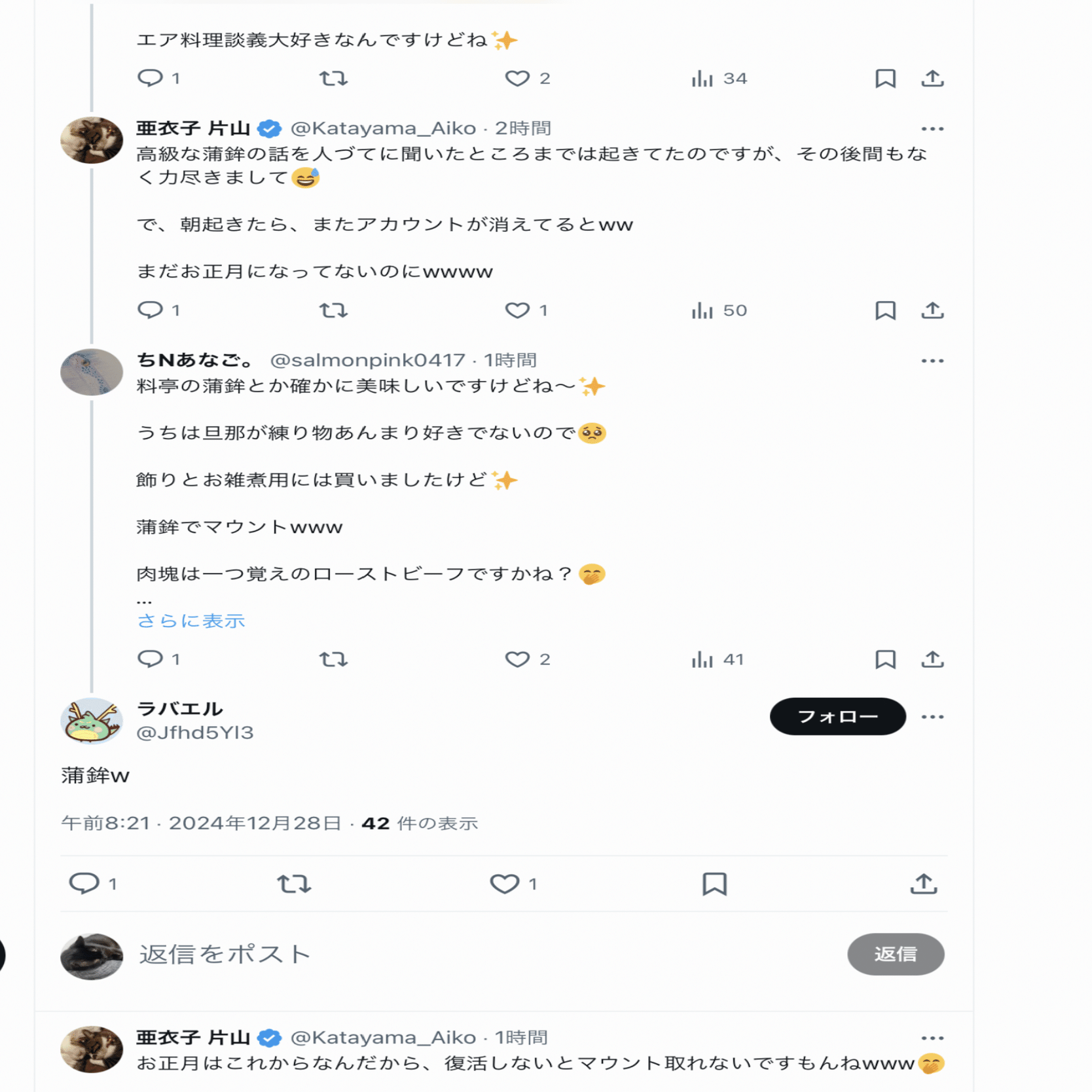Share the main 蒲鉾w post

[924, 884]
